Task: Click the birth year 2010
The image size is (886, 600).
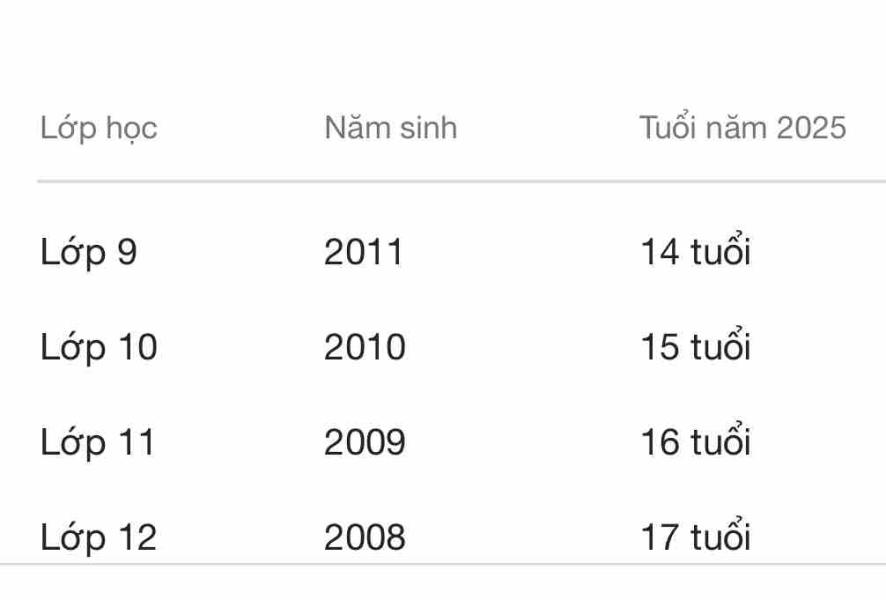Action: [365, 347]
